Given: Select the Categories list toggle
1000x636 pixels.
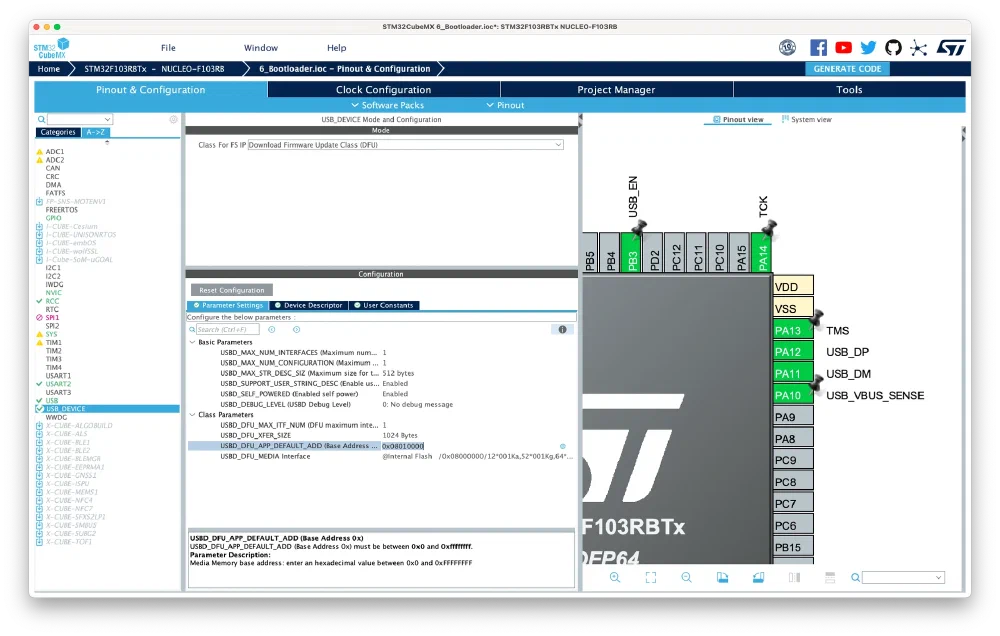Looking at the screenshot, I should (58, 132).
